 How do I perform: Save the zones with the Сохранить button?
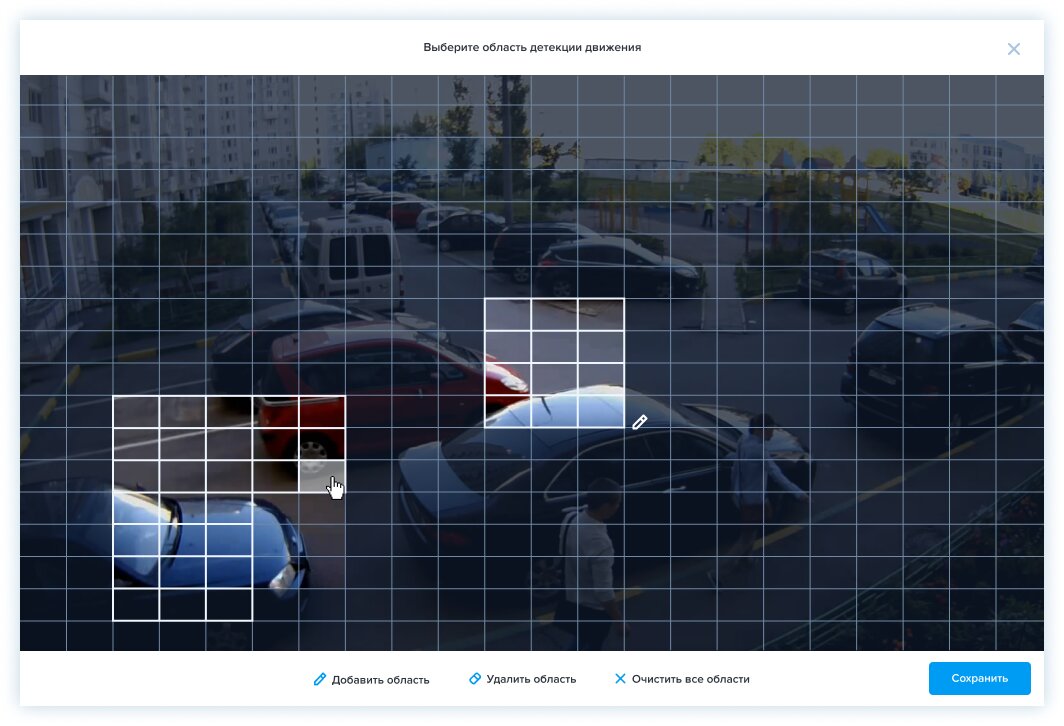point(979,679)
